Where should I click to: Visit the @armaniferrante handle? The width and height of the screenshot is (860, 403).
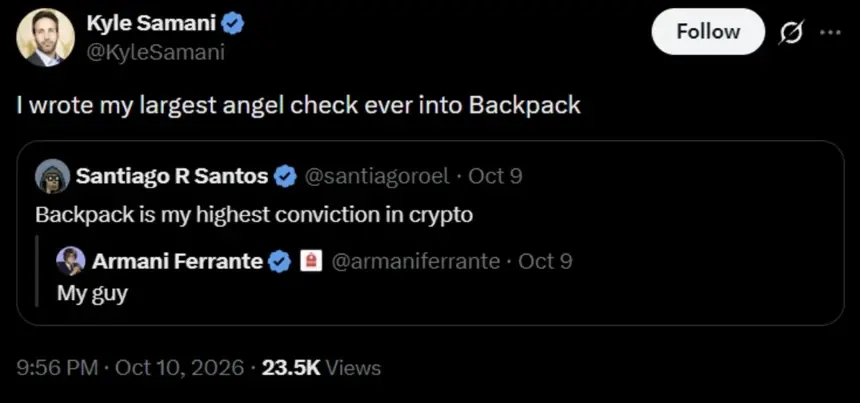[x=416, y=262]
